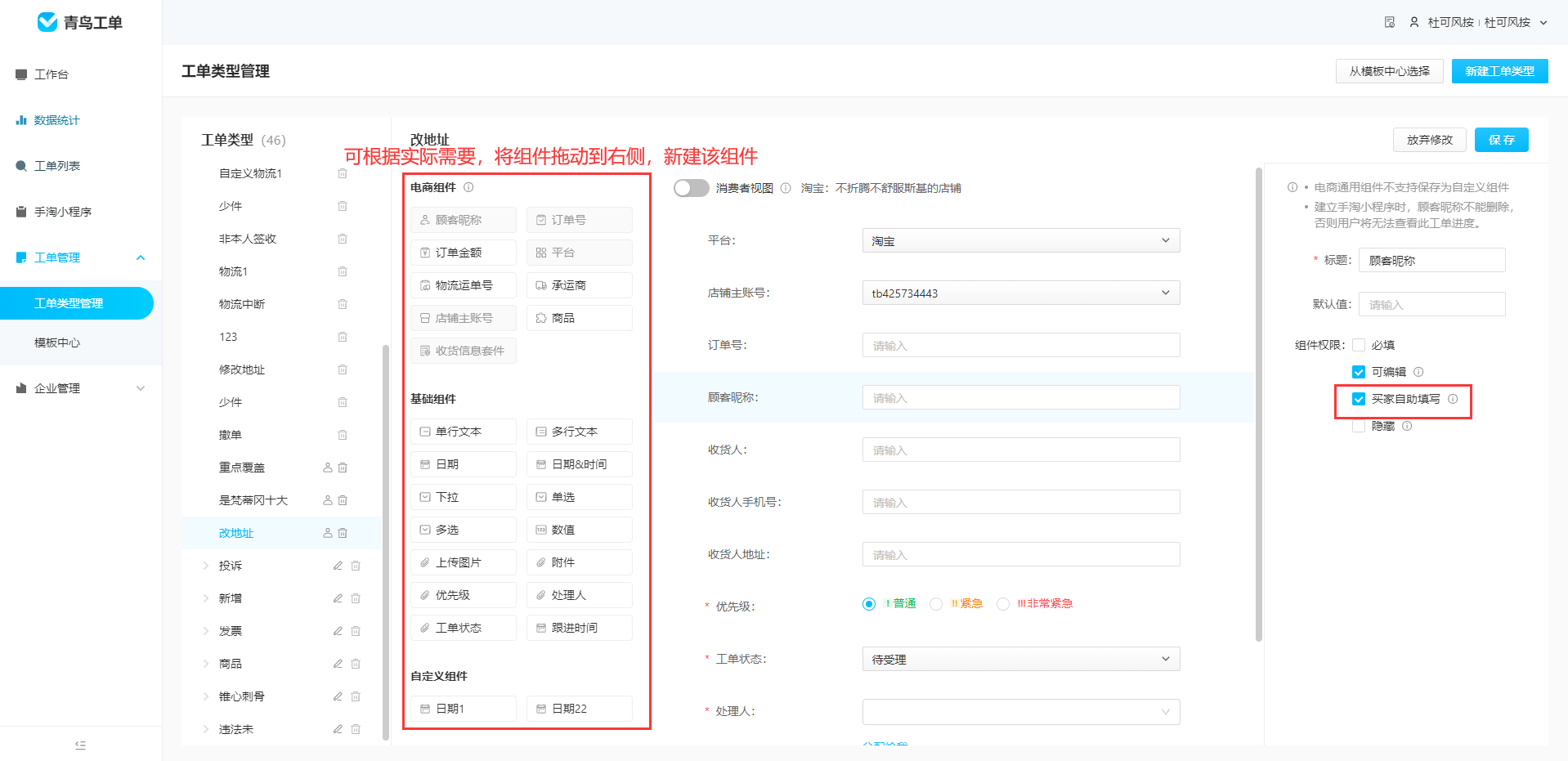Check the 必填 checkbox
This screenshot has width=1568, height=761.
click(1359, 345)
